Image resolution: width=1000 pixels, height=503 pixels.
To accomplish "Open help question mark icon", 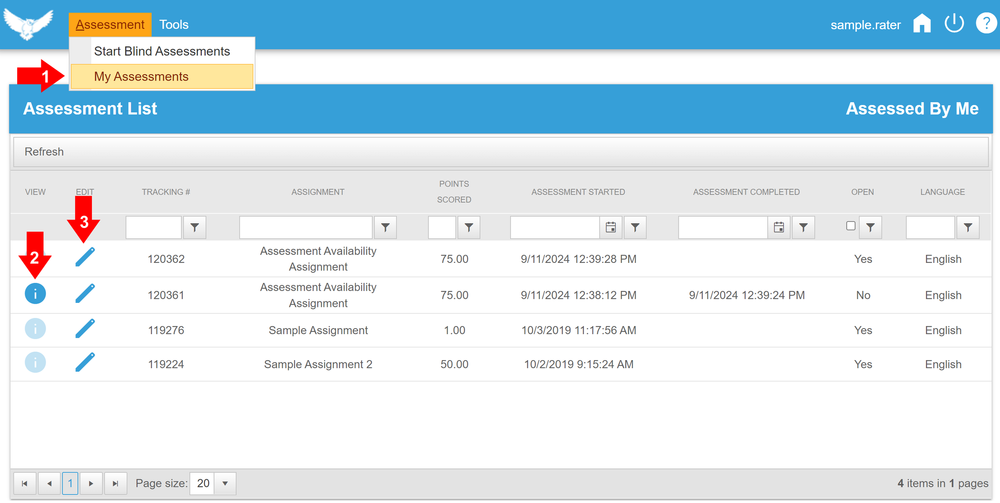I will [985, 24].
